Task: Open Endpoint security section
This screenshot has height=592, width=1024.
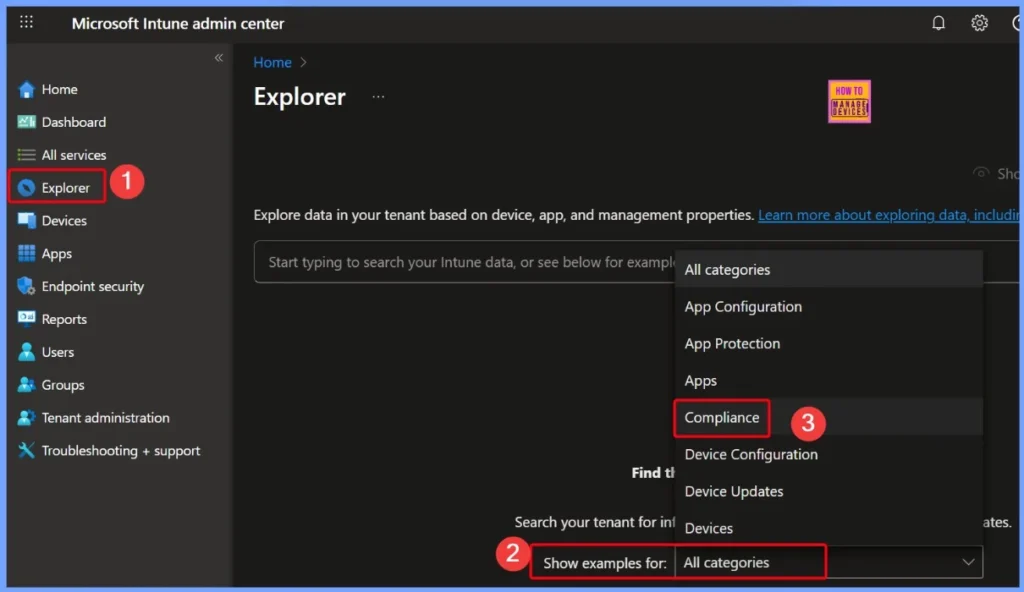Action: (x=93, y=286)
